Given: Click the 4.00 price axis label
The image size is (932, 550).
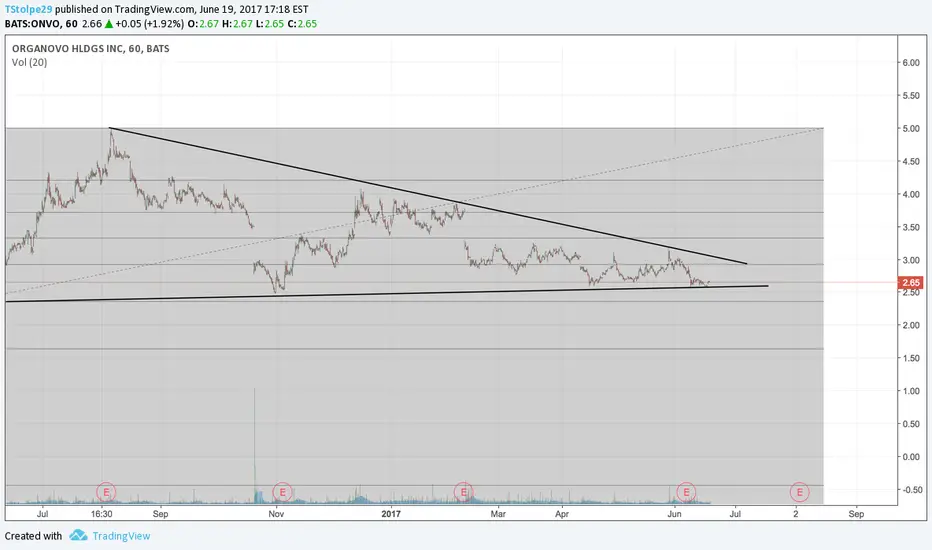Looking at the screenshot, I should pyautogui.click(x=911, y=194).
